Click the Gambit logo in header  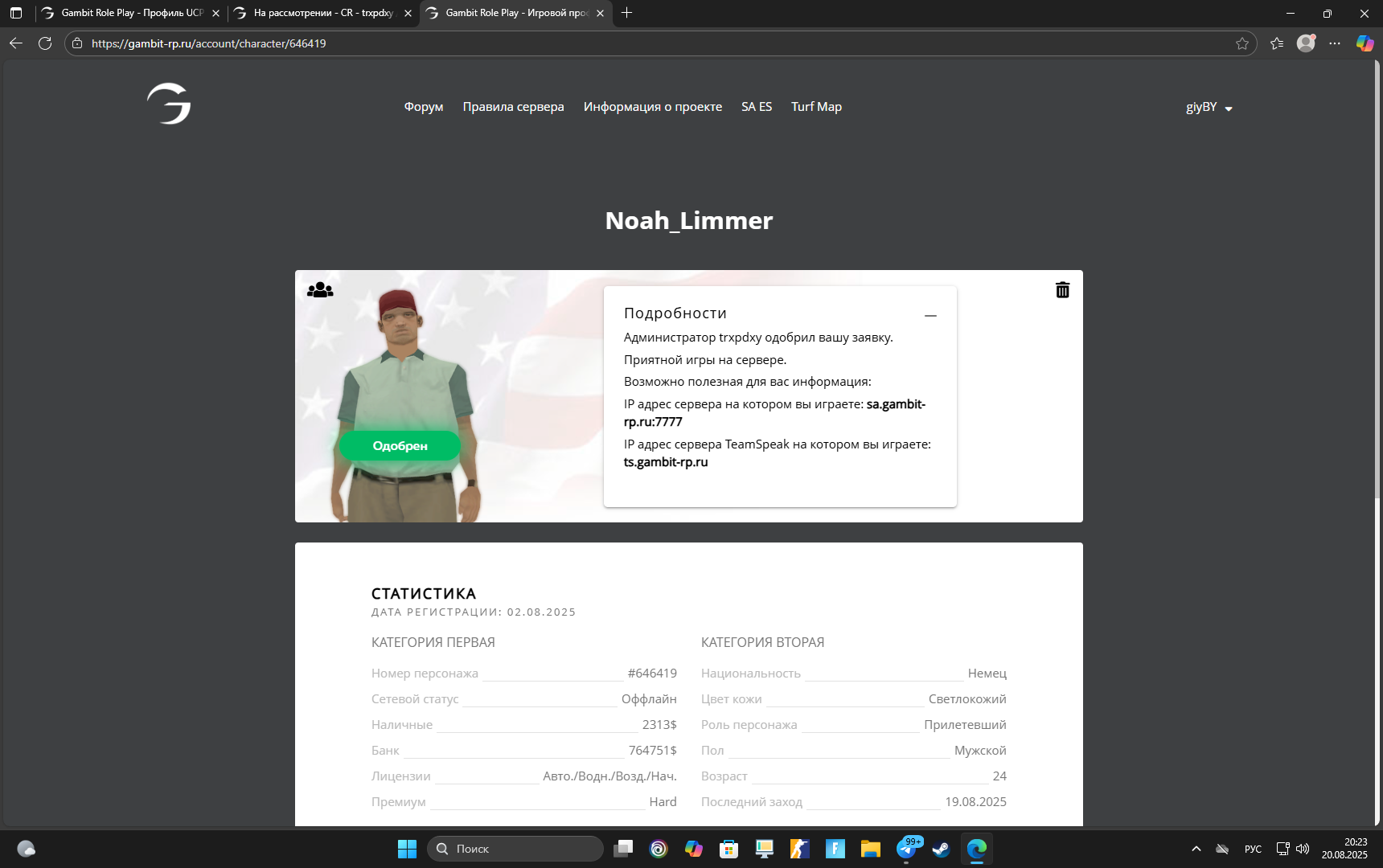169,104
